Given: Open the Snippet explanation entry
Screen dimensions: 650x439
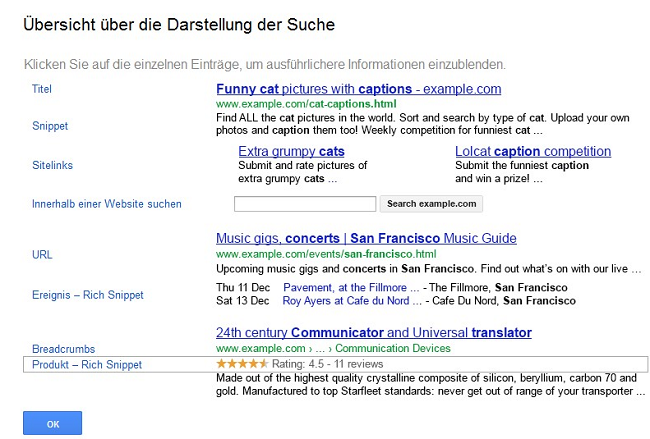Looking at the screenshot, I should tap(50, 126).
